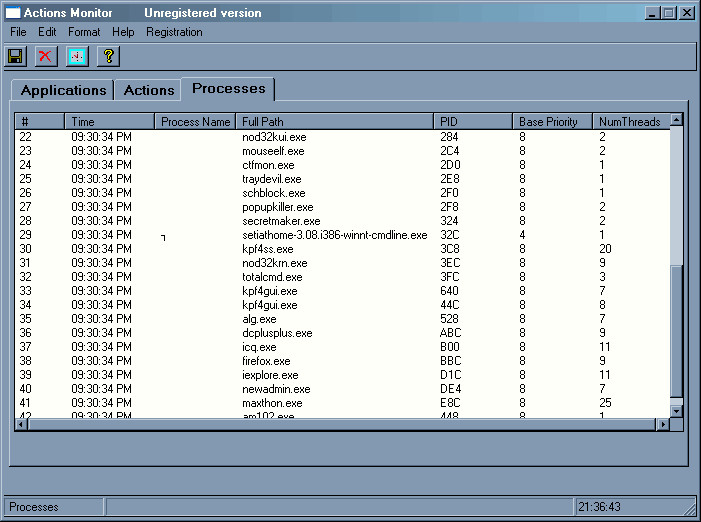Open the Format menu
This screenshot has height=522, width=701.
click(84, 32)
